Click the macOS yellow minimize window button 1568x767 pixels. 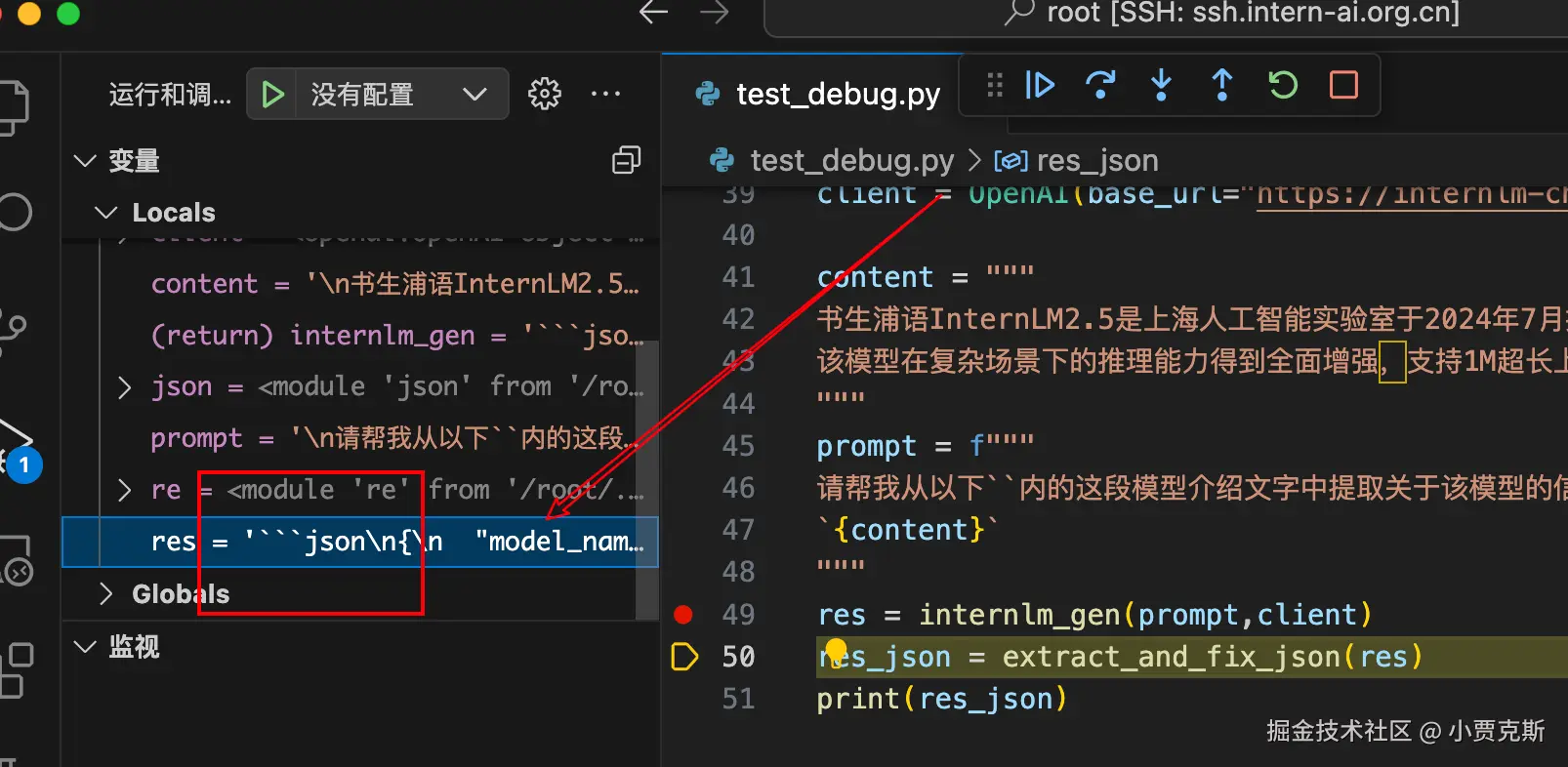pos(29,13)
